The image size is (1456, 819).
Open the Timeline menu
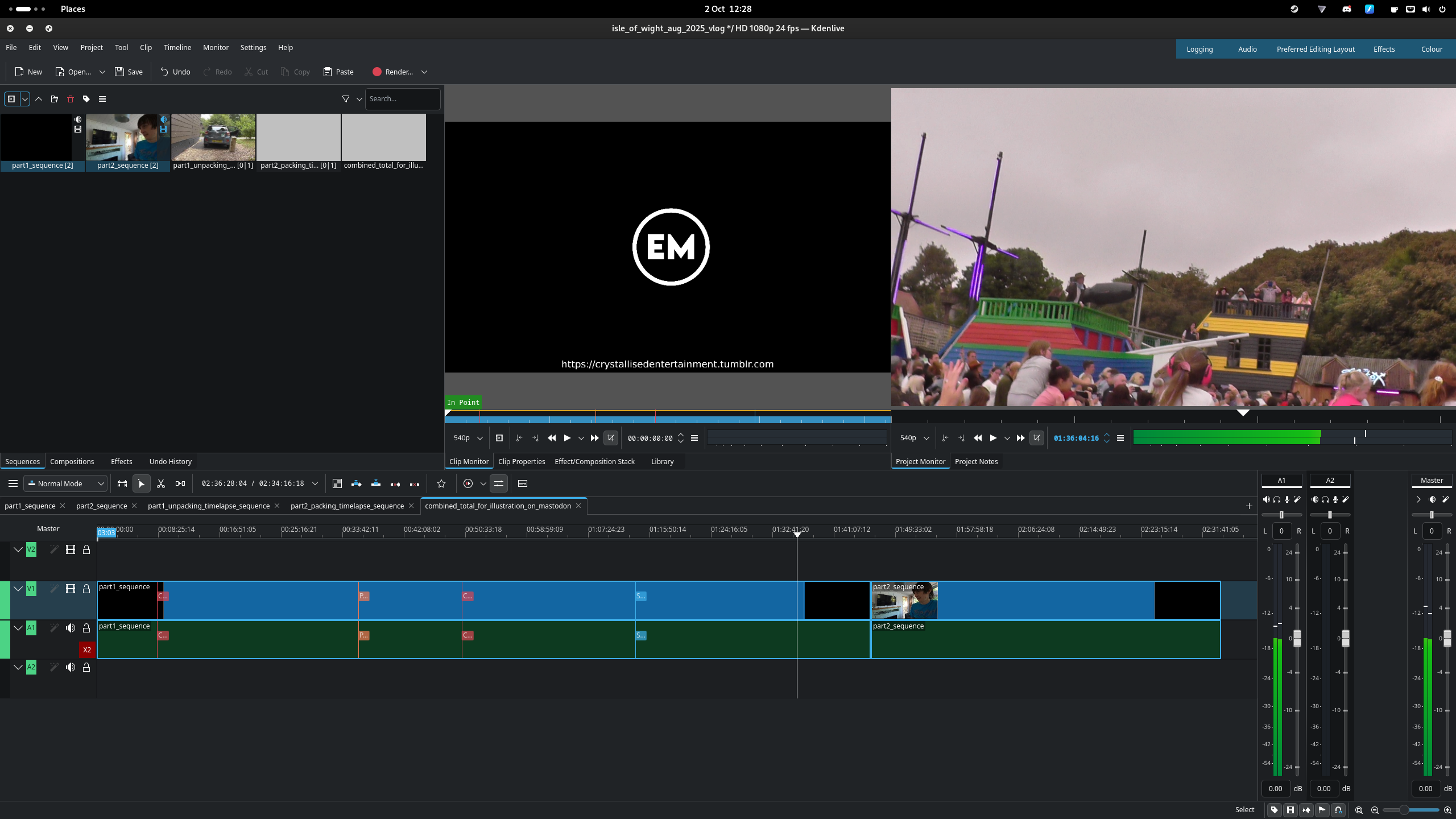click(177, 48)
